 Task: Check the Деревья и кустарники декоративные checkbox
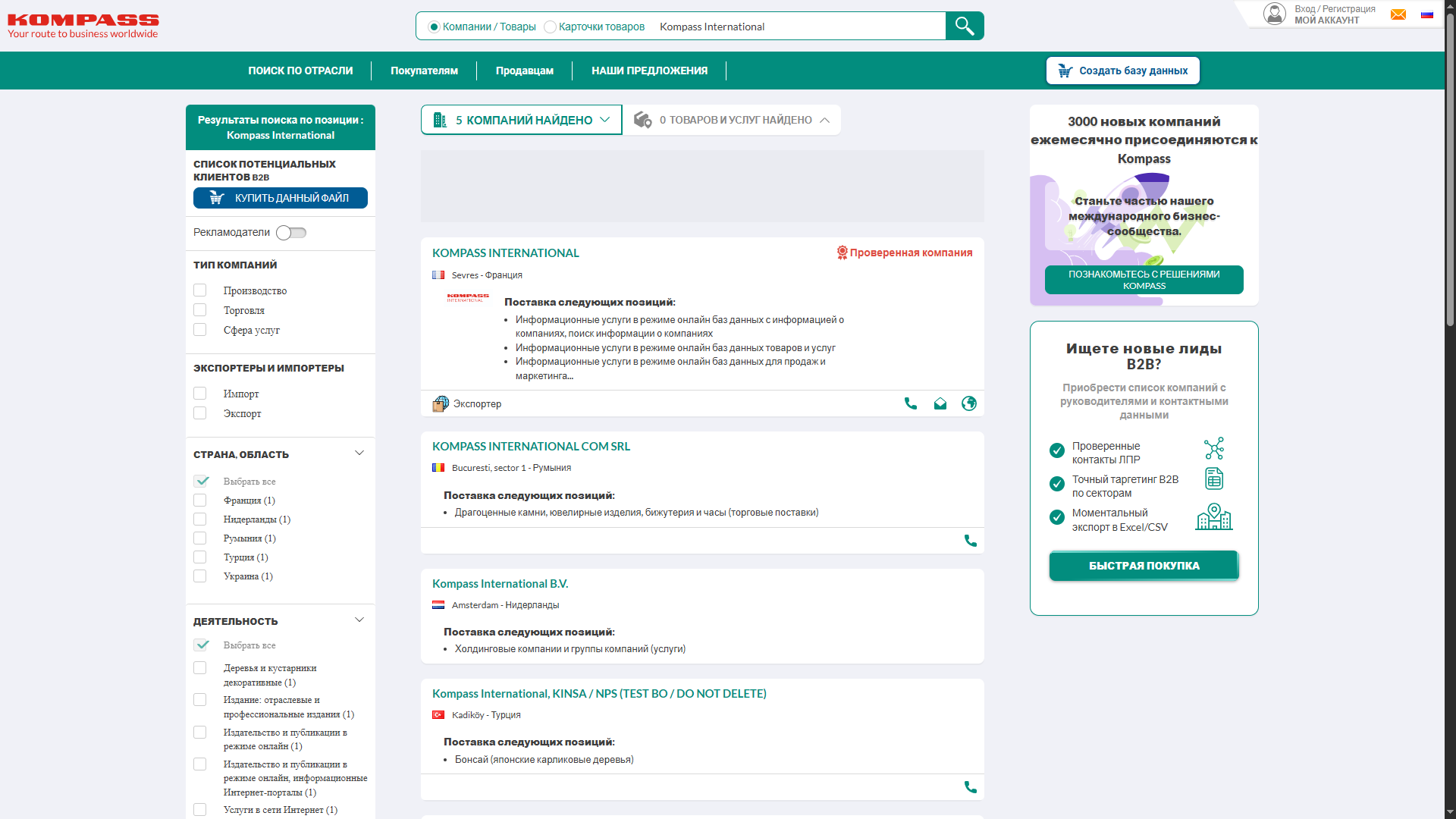coord(200,668)
